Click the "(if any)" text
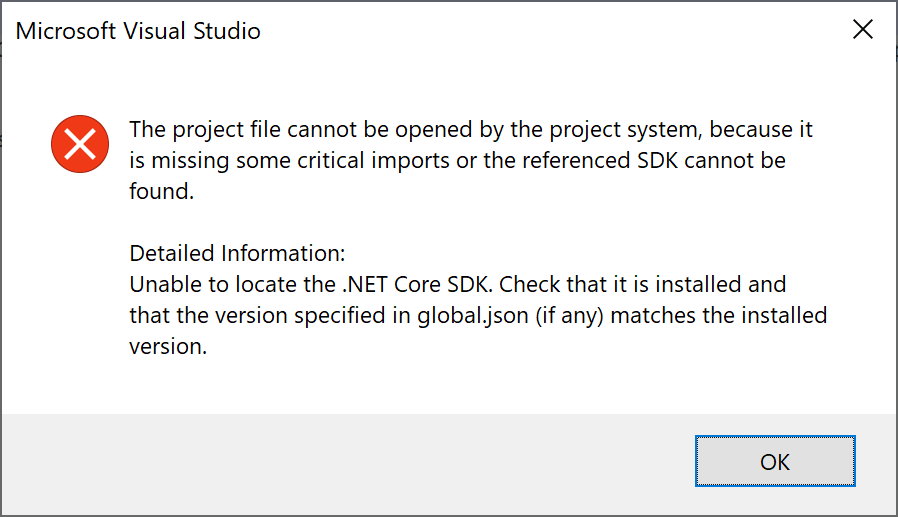The height and width of the screenshot is (517, 898). click(569, 315)
